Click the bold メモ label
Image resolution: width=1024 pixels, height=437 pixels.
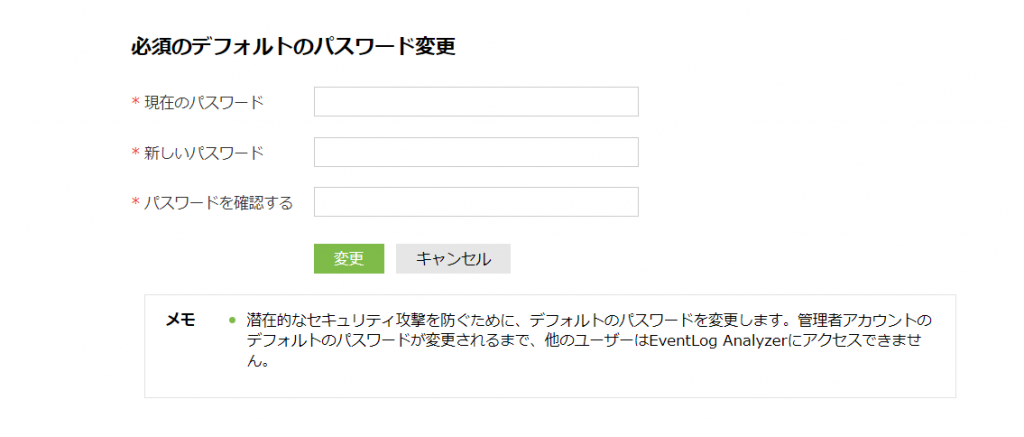tap(180, 321)
